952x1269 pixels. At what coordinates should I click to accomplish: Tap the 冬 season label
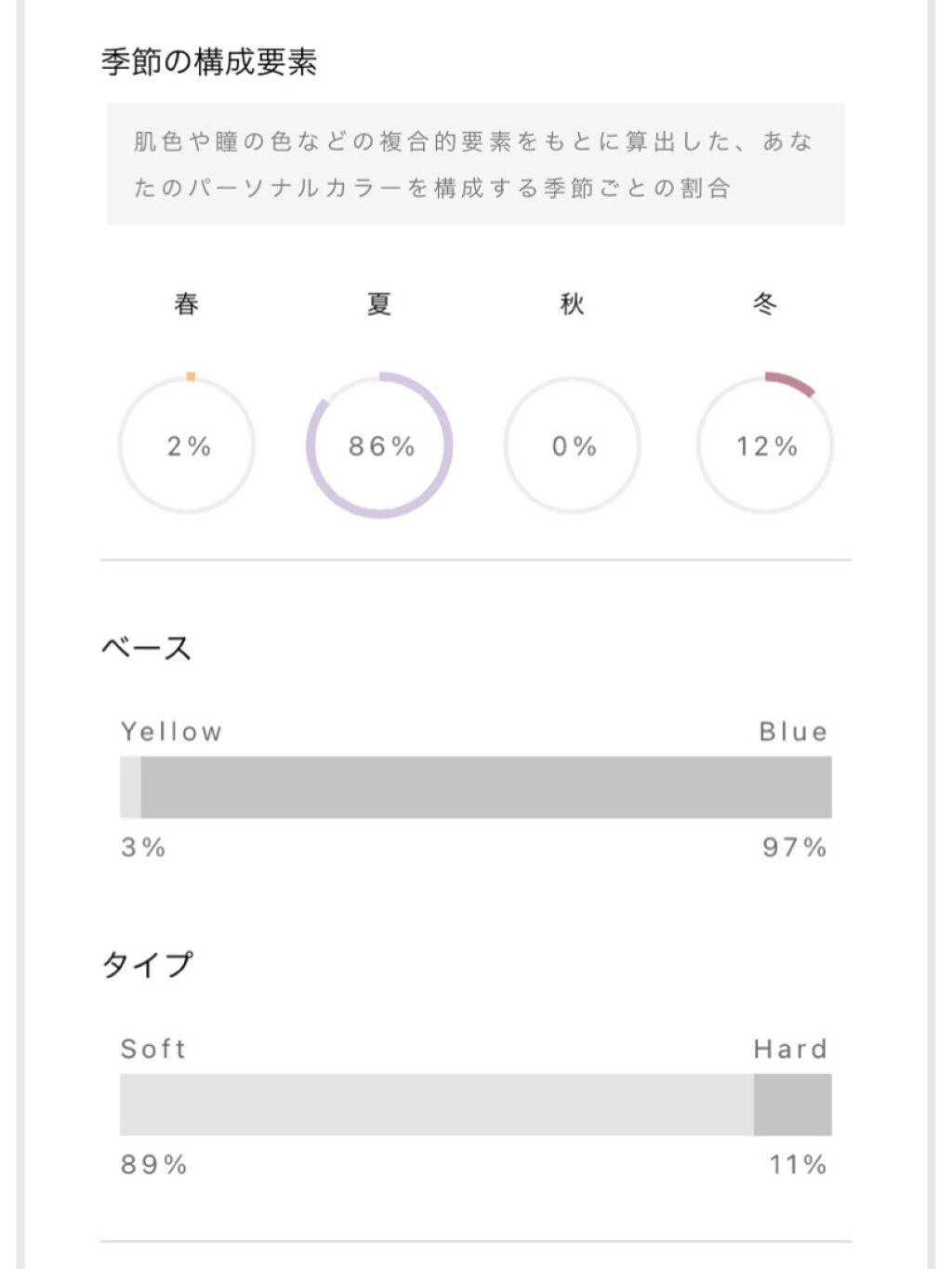coord(765,304)
